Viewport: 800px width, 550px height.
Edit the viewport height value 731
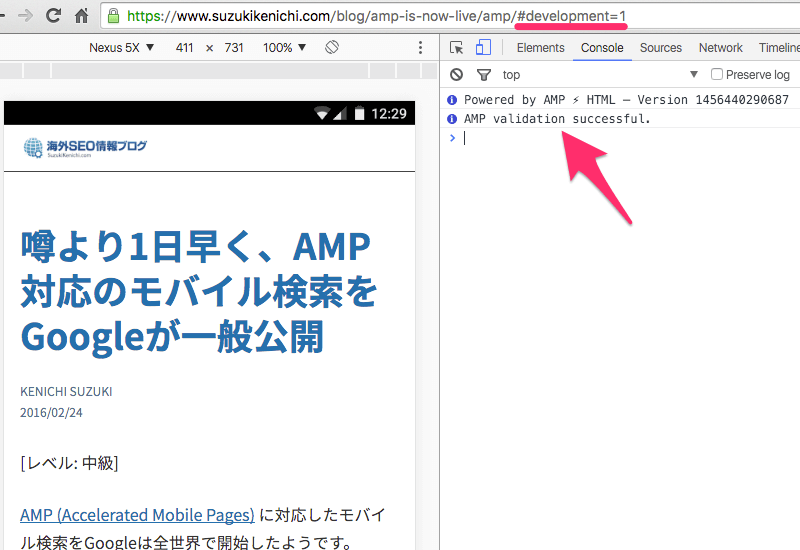[x=234, y=47]
